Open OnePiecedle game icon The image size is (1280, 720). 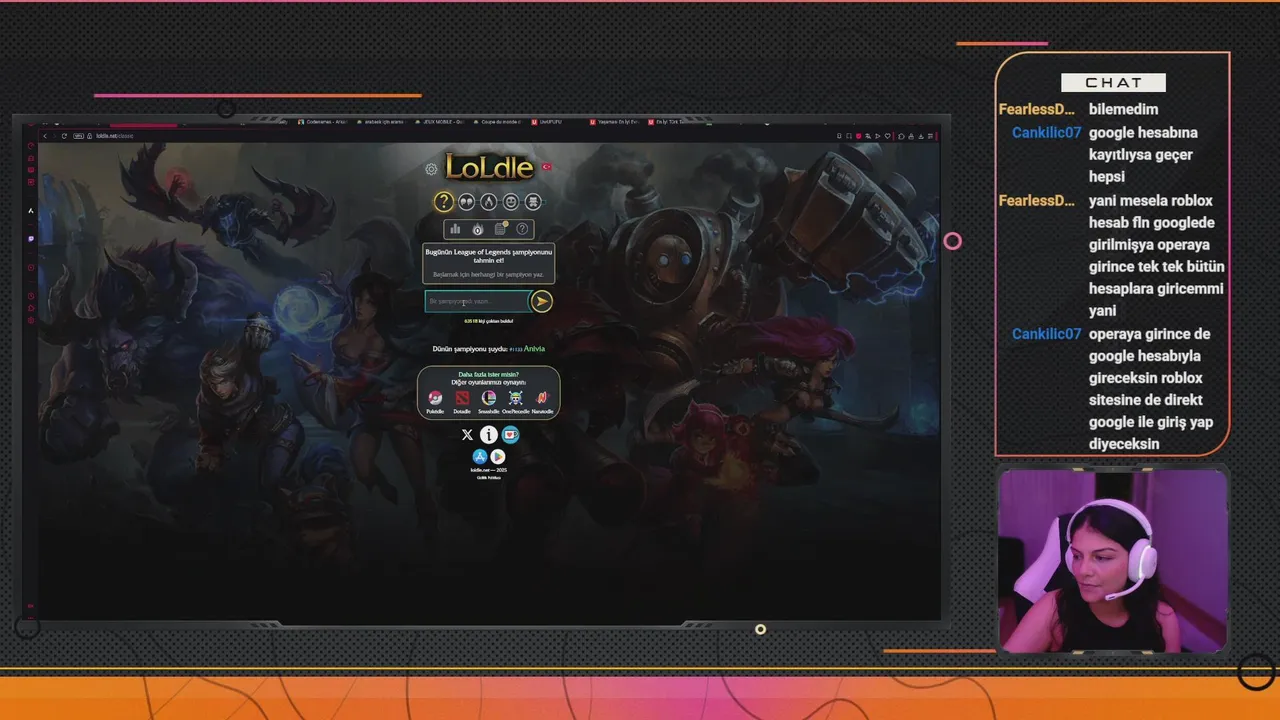[x=516, y=398]
